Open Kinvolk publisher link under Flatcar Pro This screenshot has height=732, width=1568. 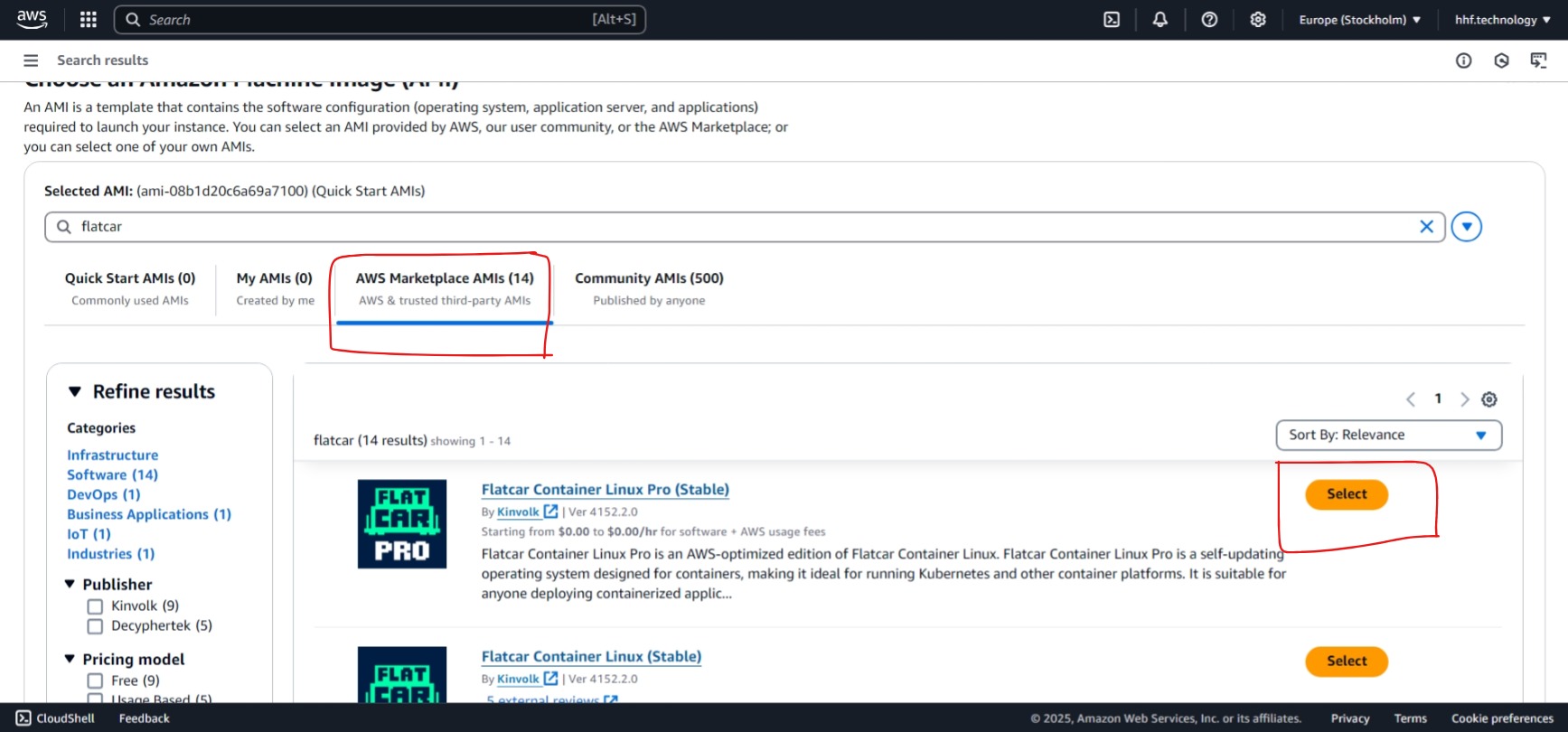pyautogui.click(x=518, y=511)
